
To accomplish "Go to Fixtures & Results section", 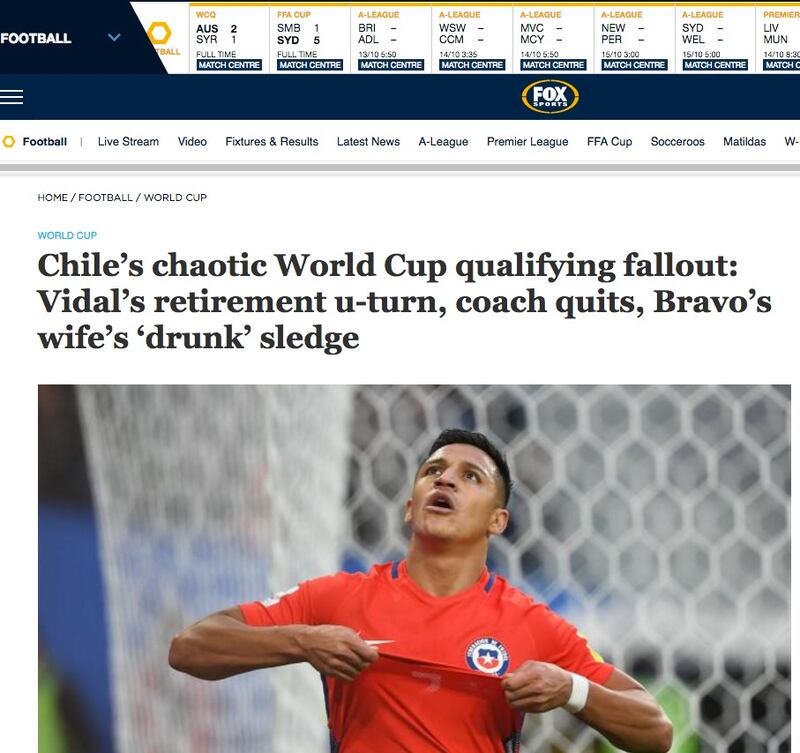I will [x=271, y=141].
